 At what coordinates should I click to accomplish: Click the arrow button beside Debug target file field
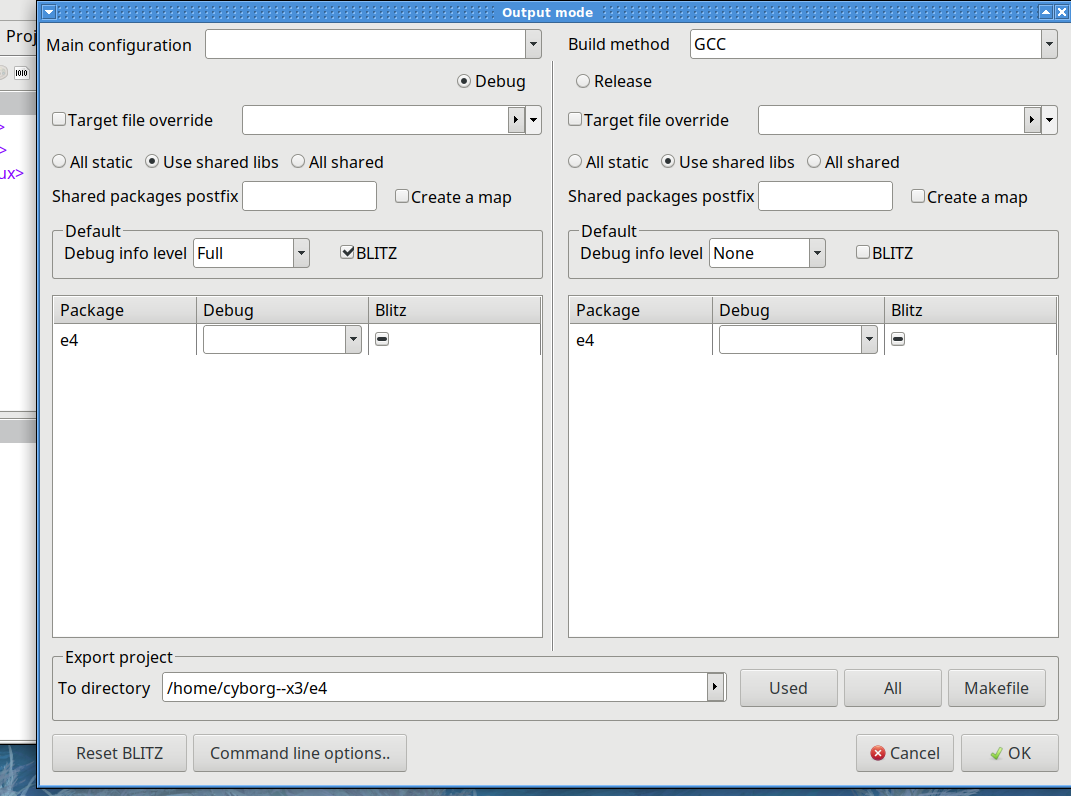516,120
